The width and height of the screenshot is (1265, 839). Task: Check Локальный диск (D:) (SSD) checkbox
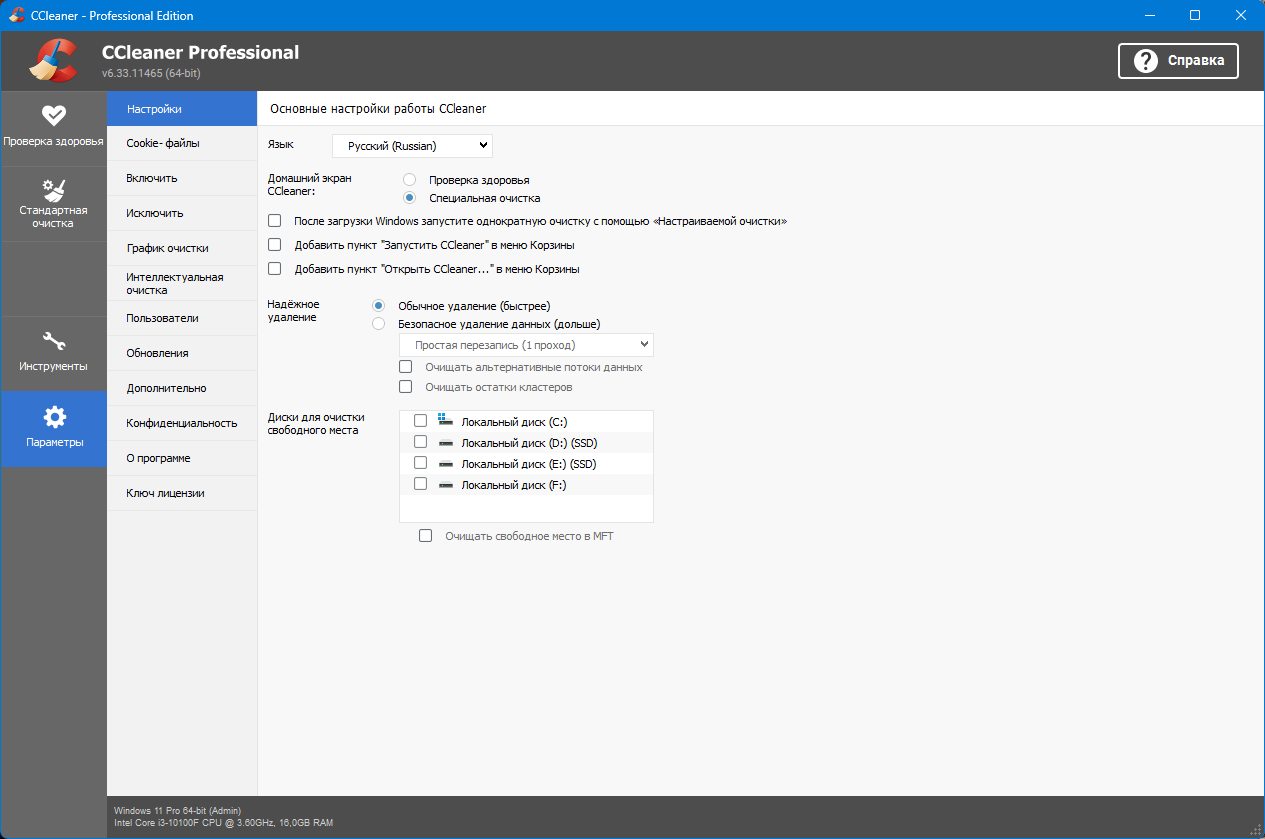pos(421,442)
